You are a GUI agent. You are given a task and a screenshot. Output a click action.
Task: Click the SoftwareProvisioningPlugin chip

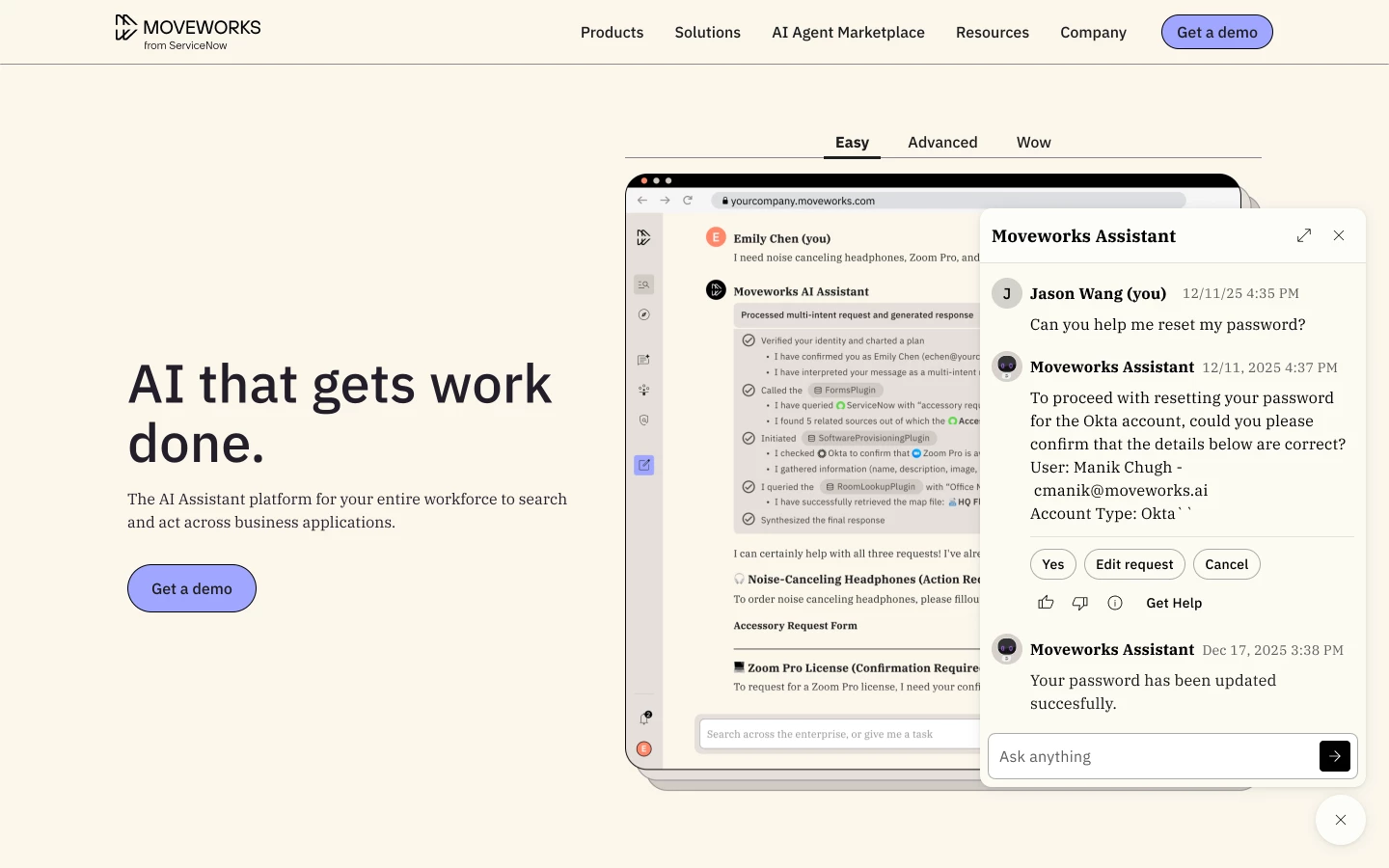pyautogui.click(x=868, y=438)
